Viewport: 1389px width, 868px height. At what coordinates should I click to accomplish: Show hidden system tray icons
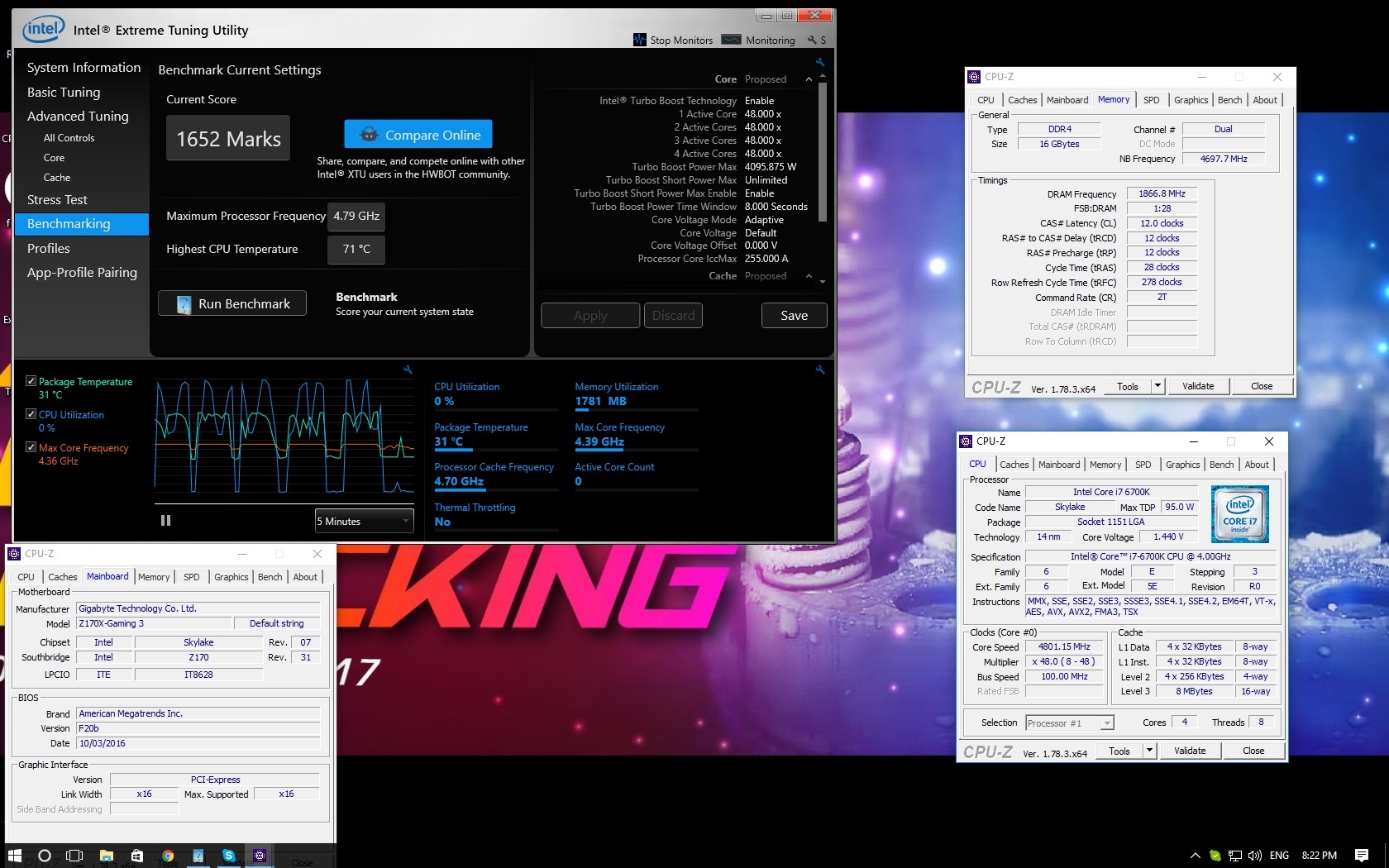click(x=1195, y=856)
